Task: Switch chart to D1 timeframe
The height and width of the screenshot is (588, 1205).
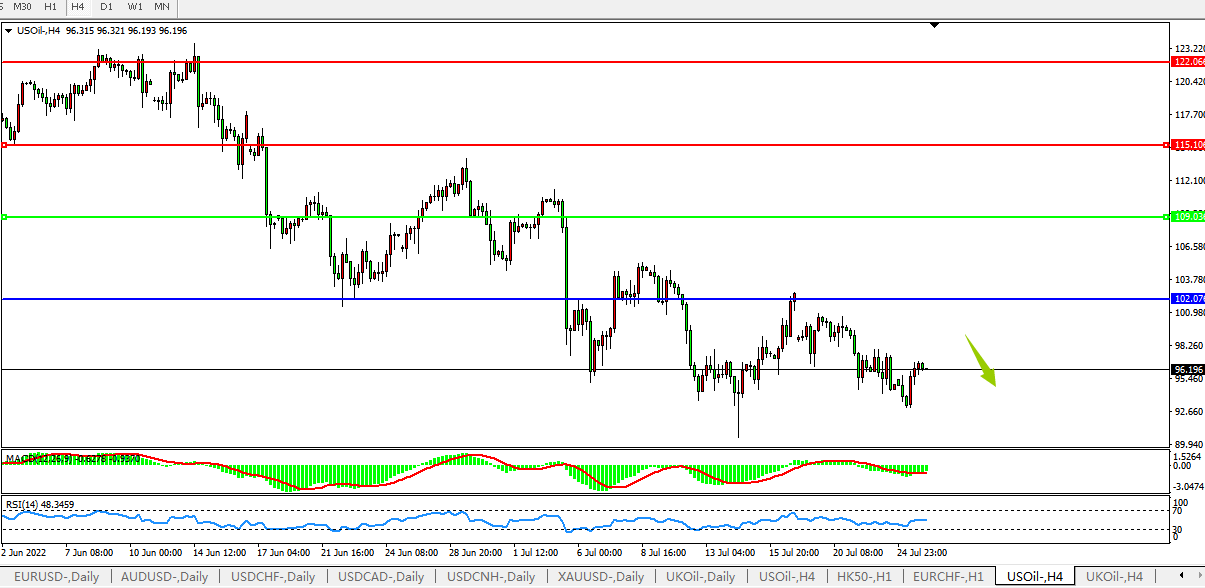Action: [x=106, y=7]
